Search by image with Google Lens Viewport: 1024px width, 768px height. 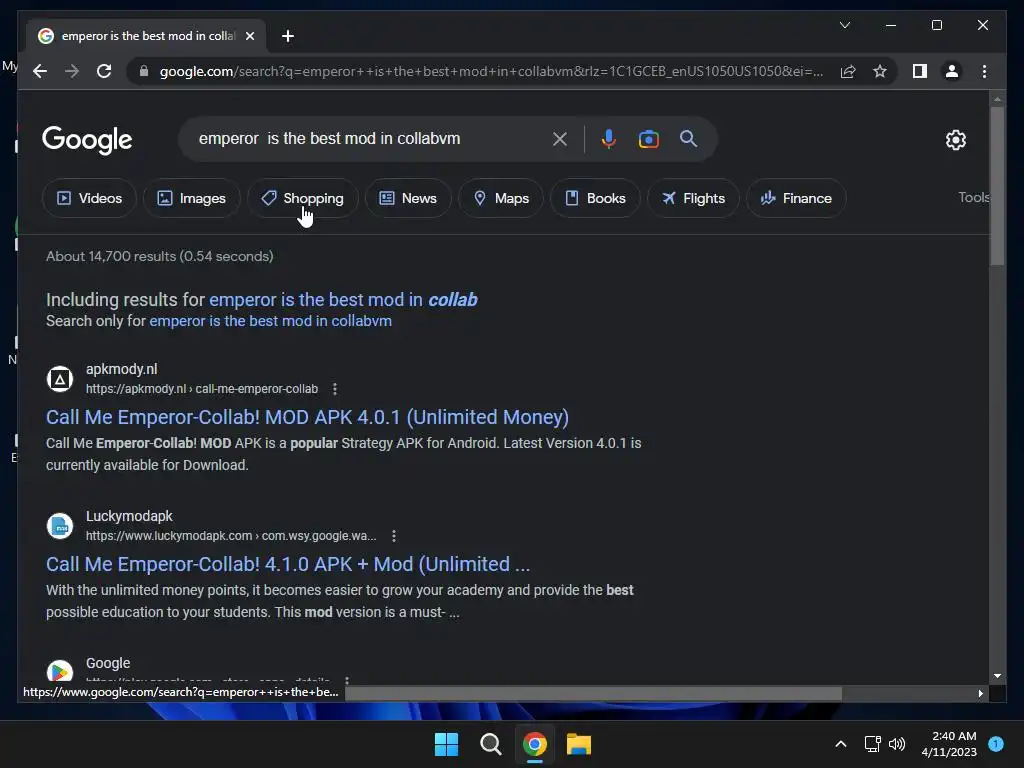(648, 139)
